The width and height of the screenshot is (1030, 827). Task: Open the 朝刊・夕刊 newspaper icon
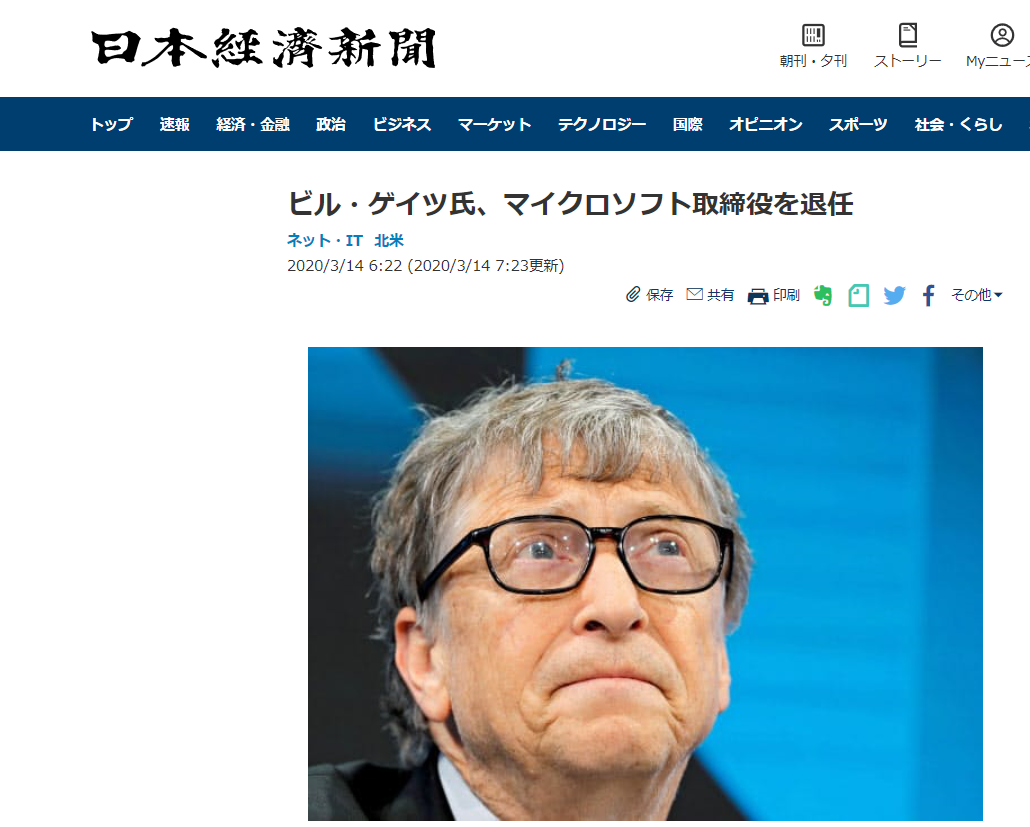pos(813,35)
